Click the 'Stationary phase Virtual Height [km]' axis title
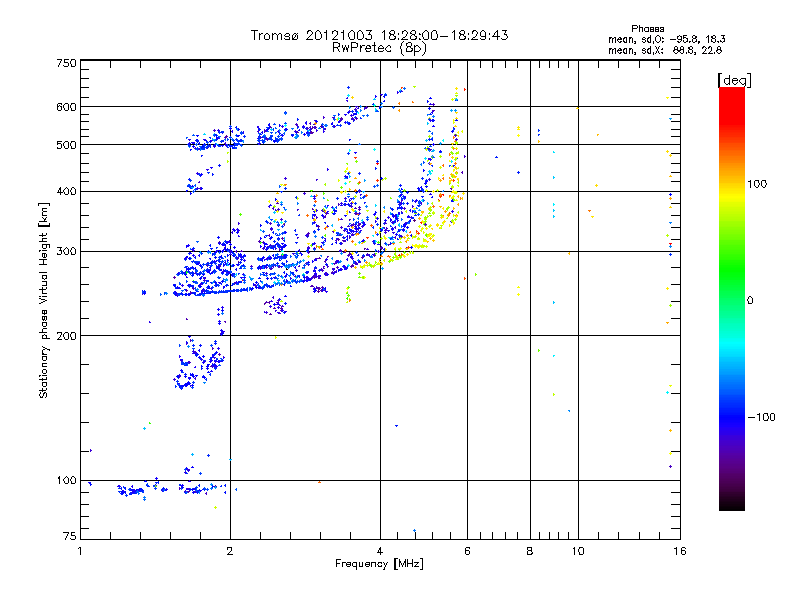Image resolution: width=800 pixels, height=600 pixels. [44, 300]
